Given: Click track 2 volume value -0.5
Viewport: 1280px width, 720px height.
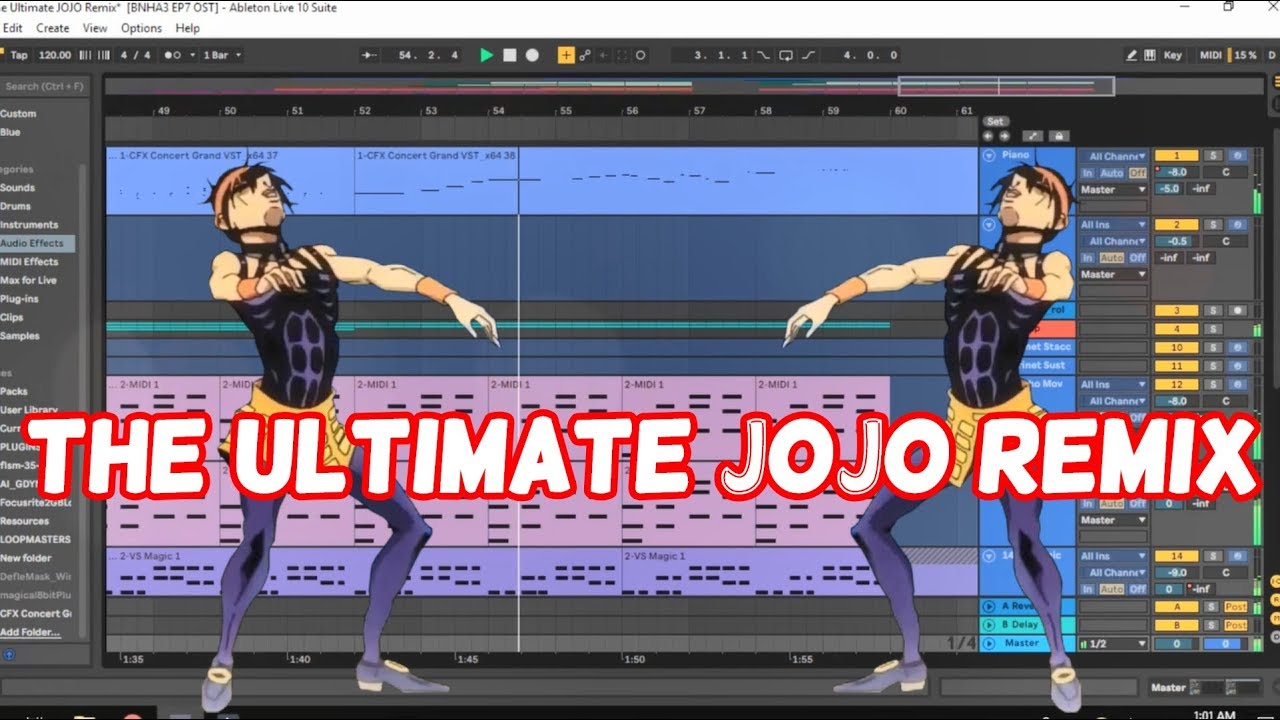Looking at the screenshot, I should 1177,241.
